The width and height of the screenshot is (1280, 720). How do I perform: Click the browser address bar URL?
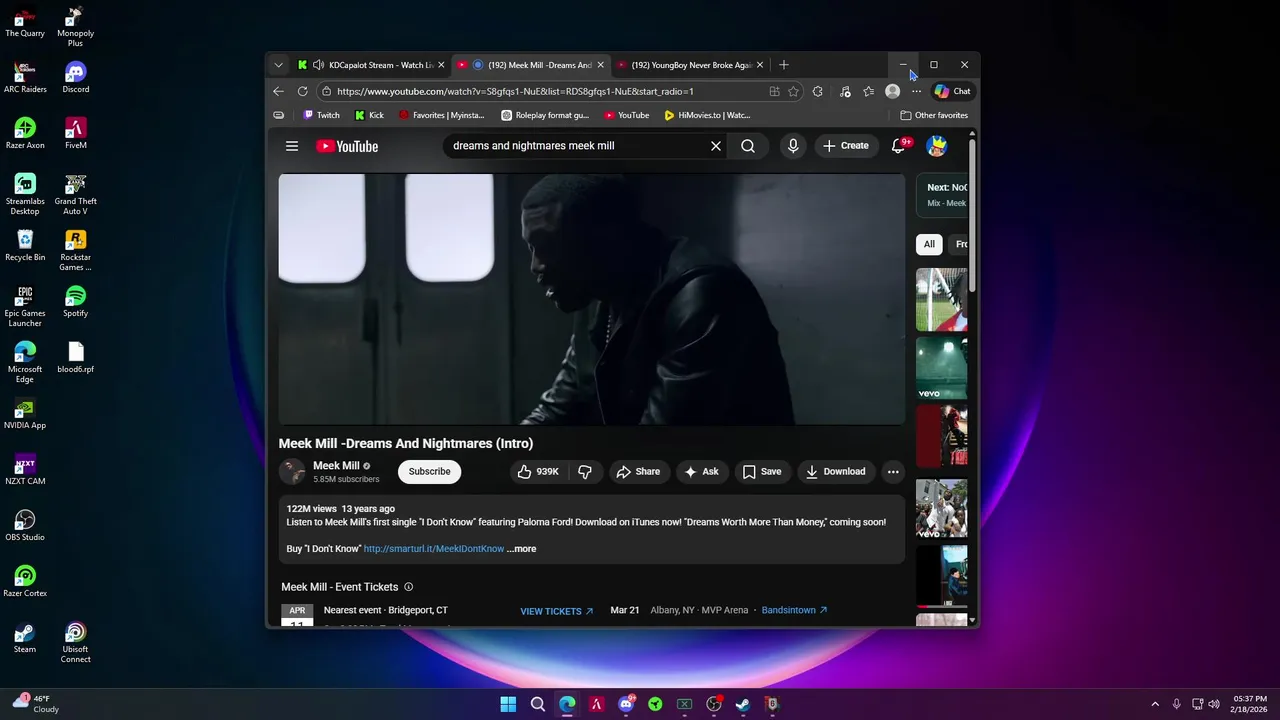[515, 91]
